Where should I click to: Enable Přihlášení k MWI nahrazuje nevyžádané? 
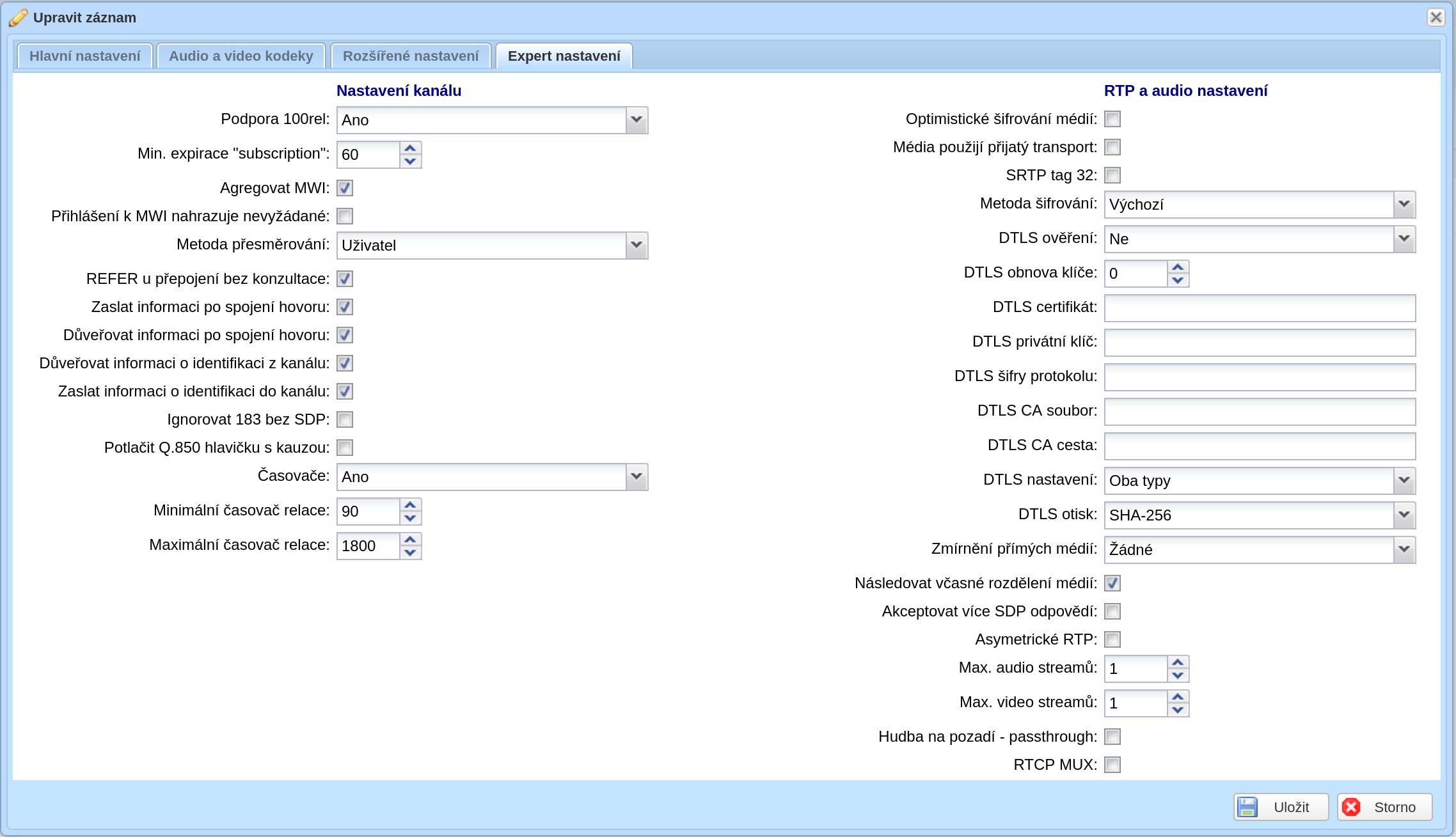coord(345,216)
